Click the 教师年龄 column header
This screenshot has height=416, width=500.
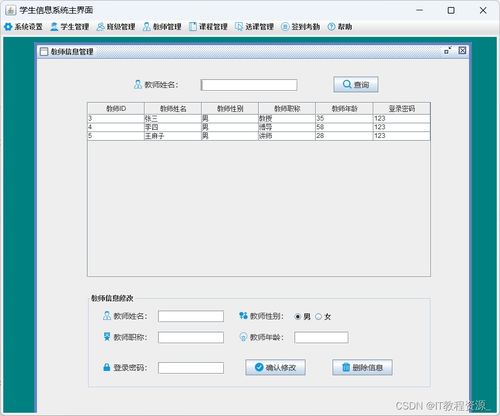point(344,109)
